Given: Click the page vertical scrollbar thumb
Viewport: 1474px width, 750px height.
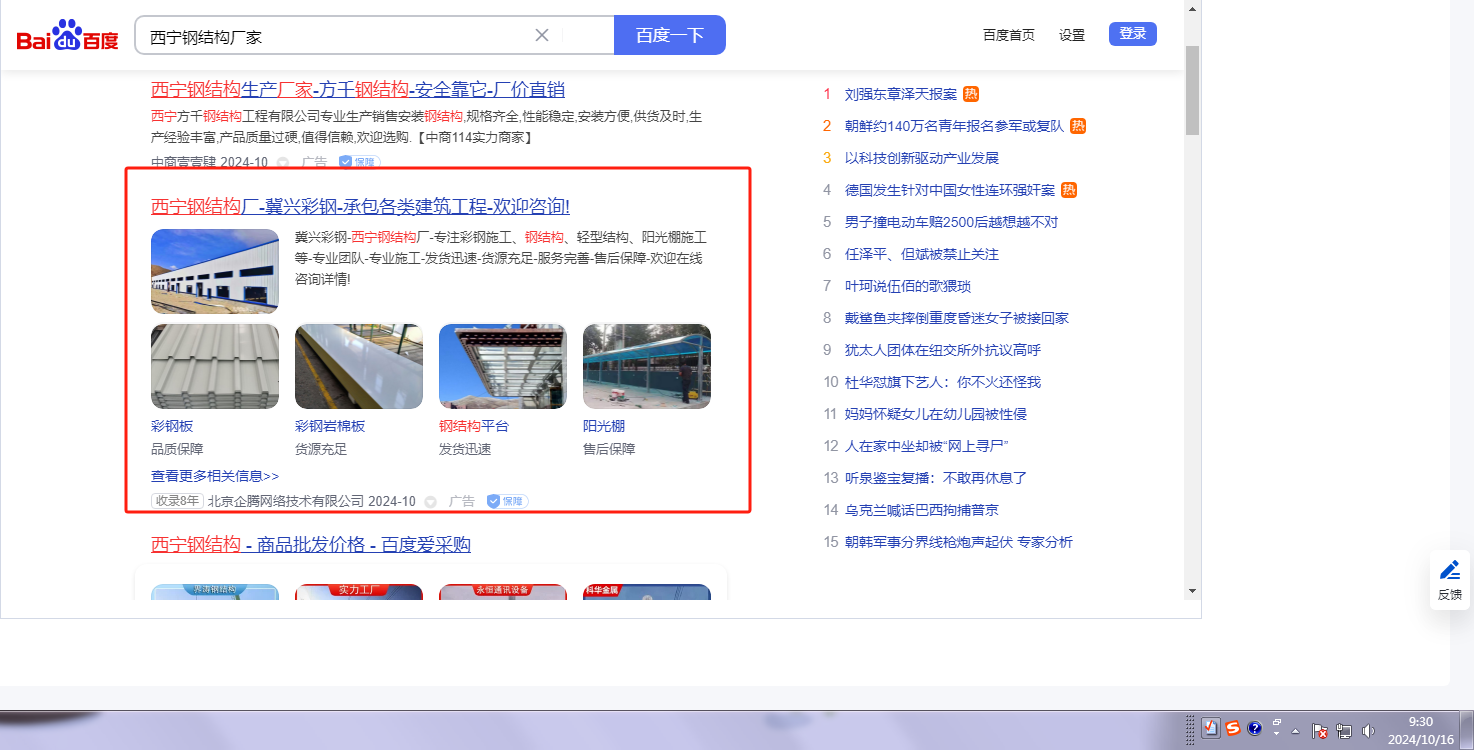Looking at the screenshot, I should (1192, 90).
